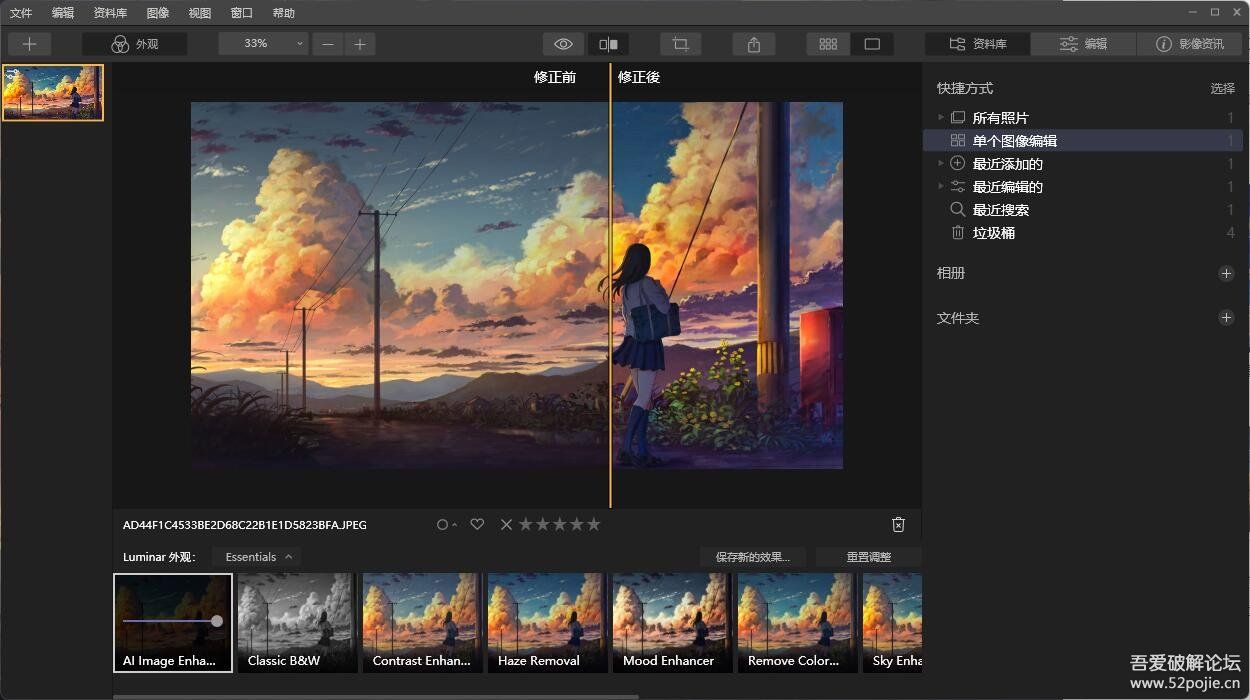Viewport: 1250px width, 700px height.
Task: Select the Crop tool
Action: [681, 44]
